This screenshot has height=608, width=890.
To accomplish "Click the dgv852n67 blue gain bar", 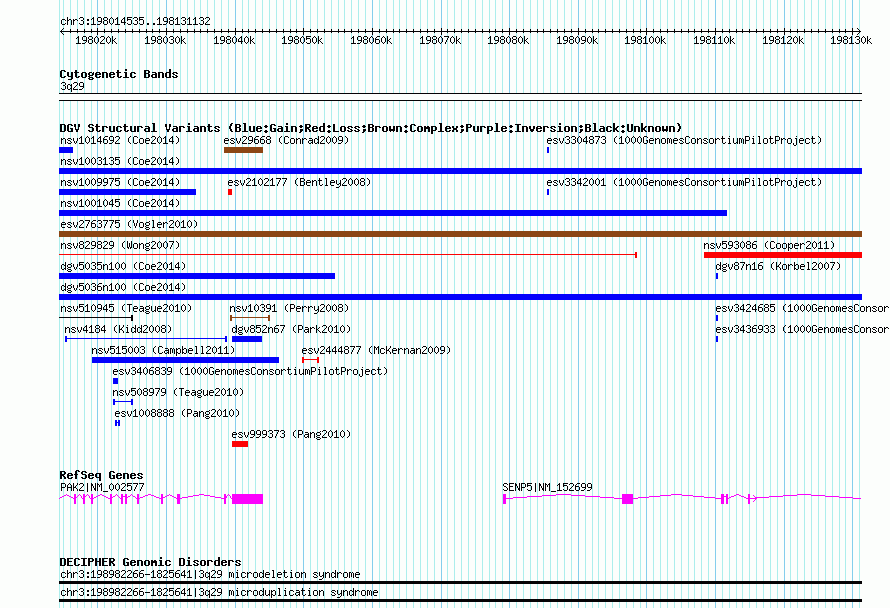I will [247, 339].
